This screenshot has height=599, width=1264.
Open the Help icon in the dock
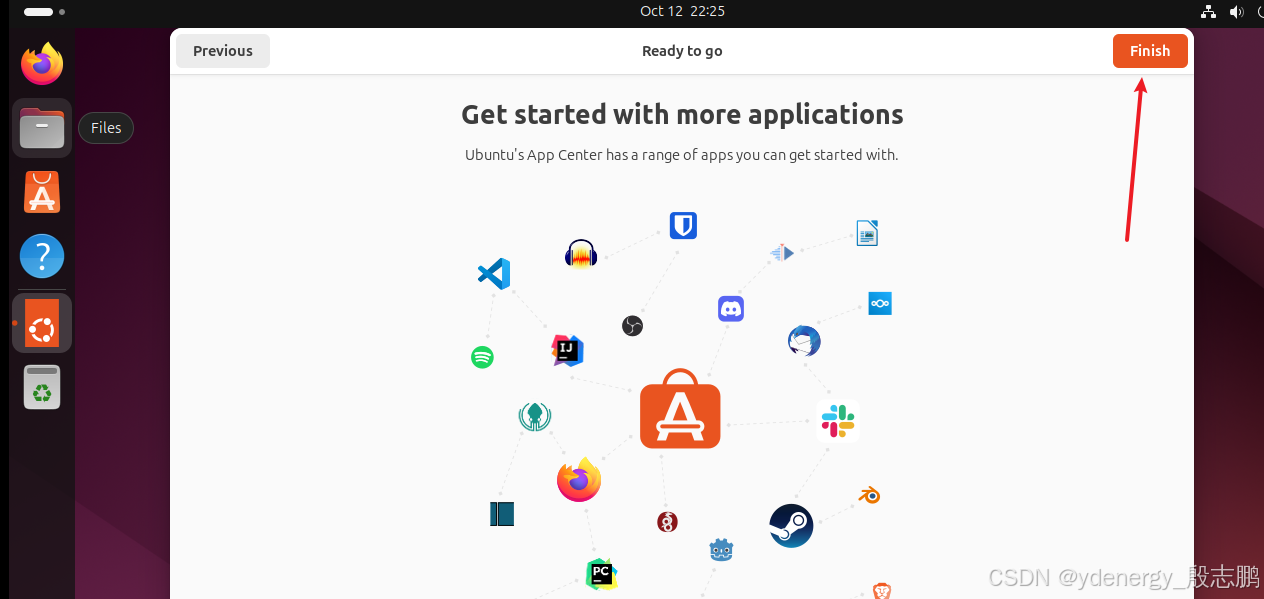click(x=42, y=257)
